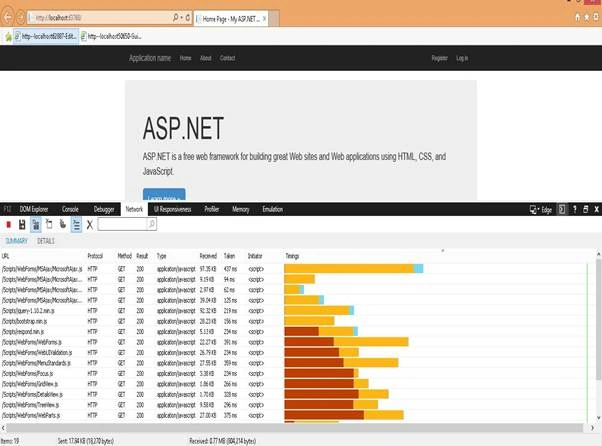Click the Application name brand link
The image size is (602, 446).
150,58
